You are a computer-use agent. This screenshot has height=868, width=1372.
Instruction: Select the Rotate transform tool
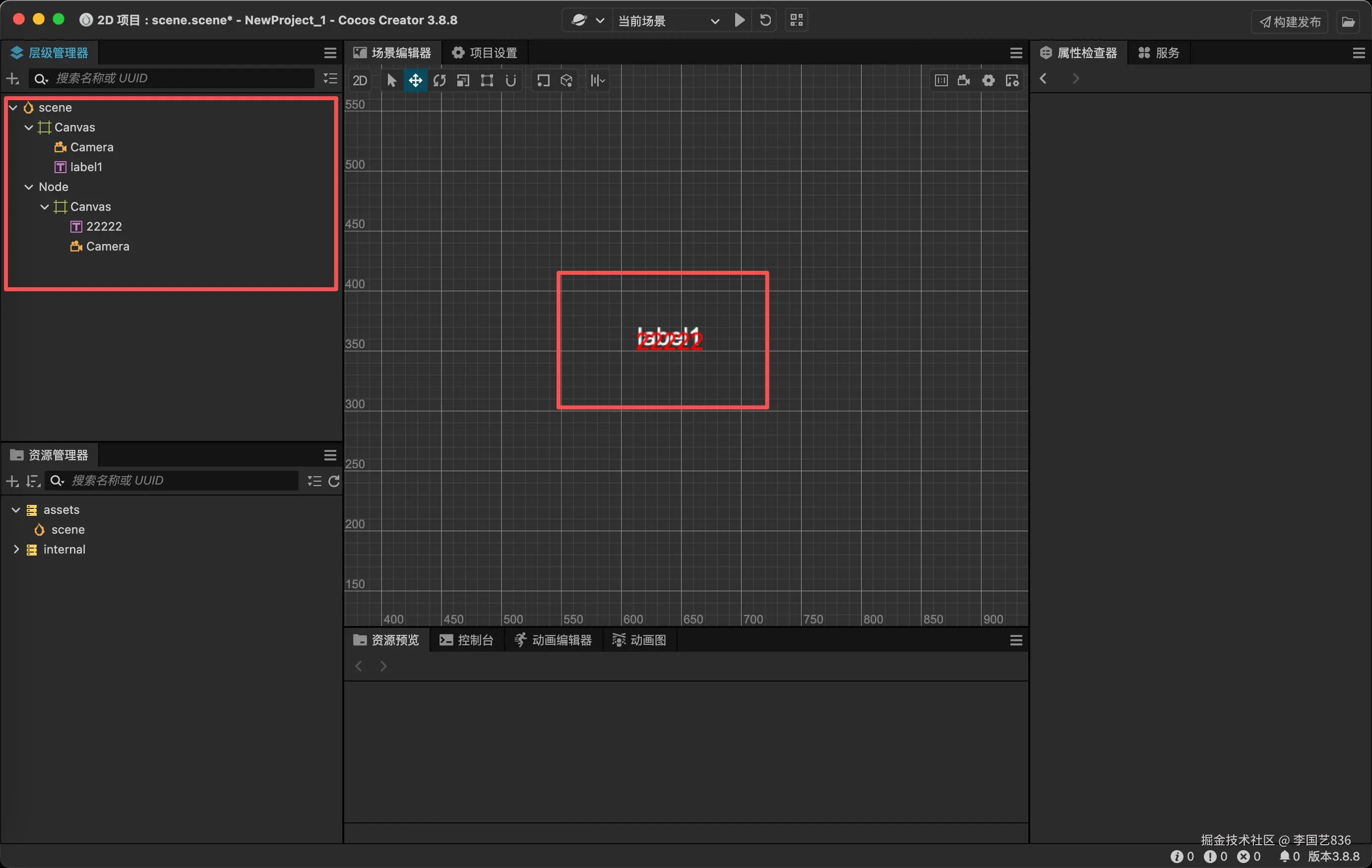tap(439, 80)
